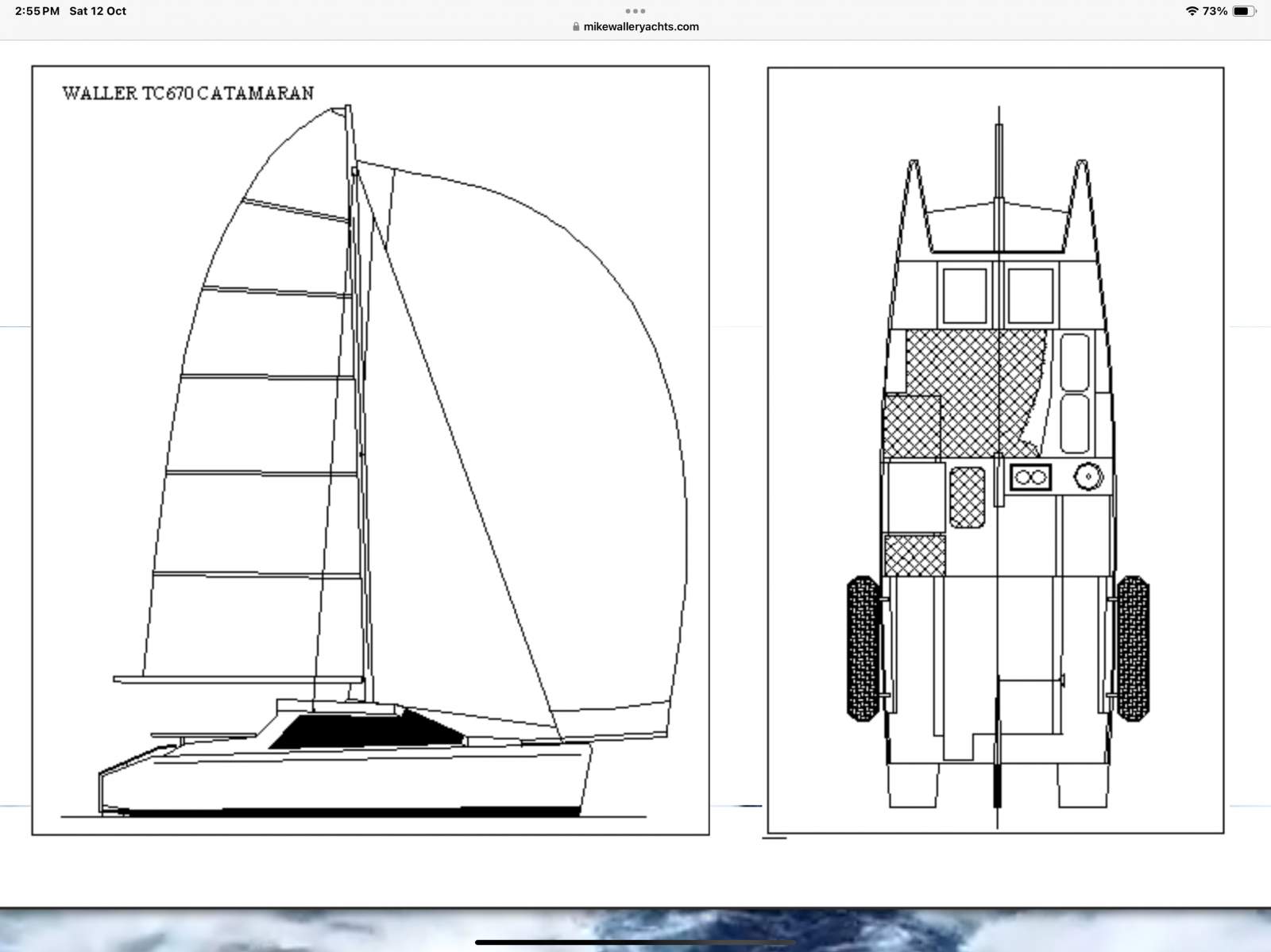The image size is (1271, 952).
Task: Tap the Sat 12 Oct date
Action: click(x=98, y=11)
